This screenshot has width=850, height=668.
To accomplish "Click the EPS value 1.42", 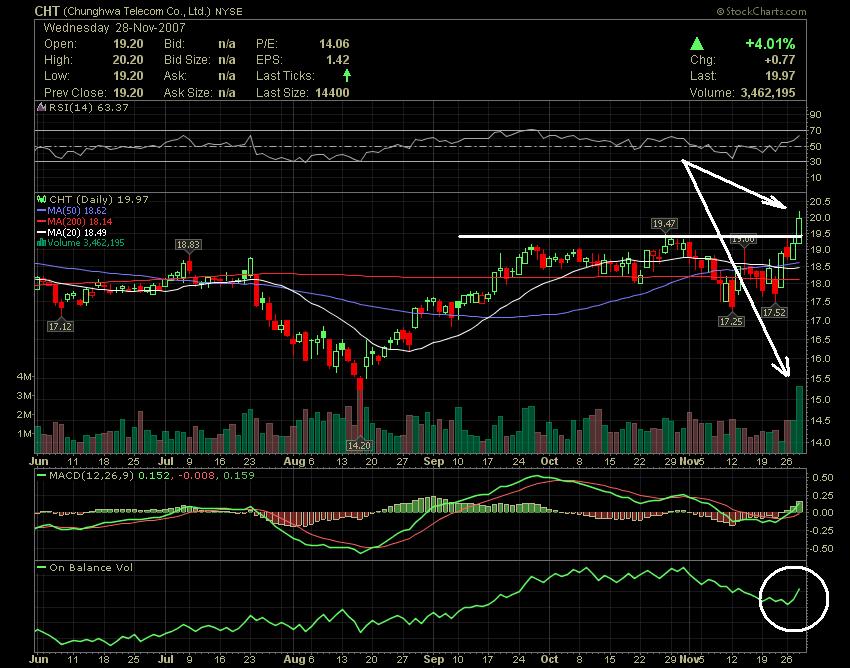I will click(338, 60).
